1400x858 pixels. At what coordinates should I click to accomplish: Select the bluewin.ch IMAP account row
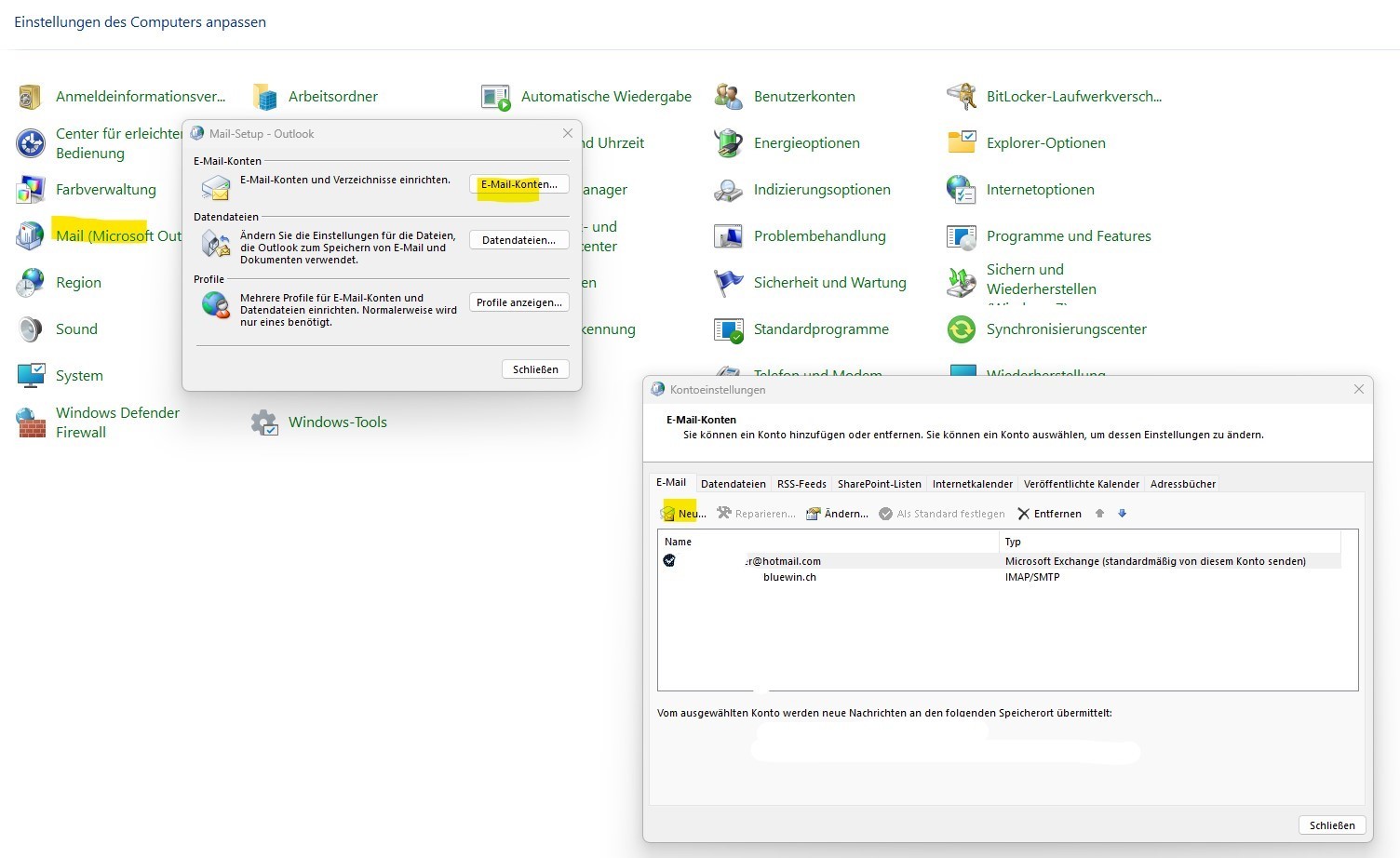click(x=789, y=577)
